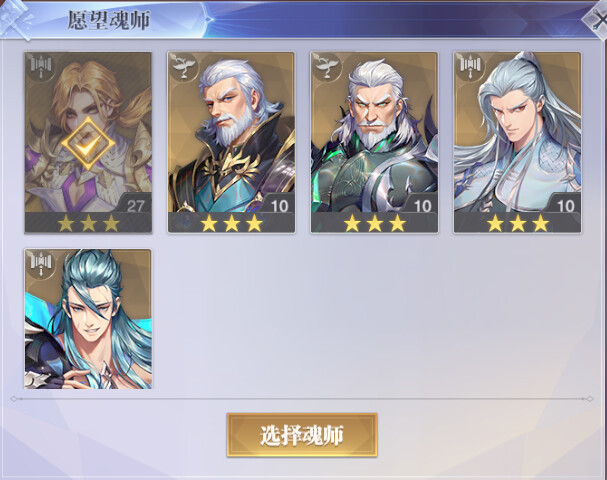Image resolution: width=607 pixels, height=480 pixels.
Task: Click the bird class icon on armored elder
Action: (327, 67)
